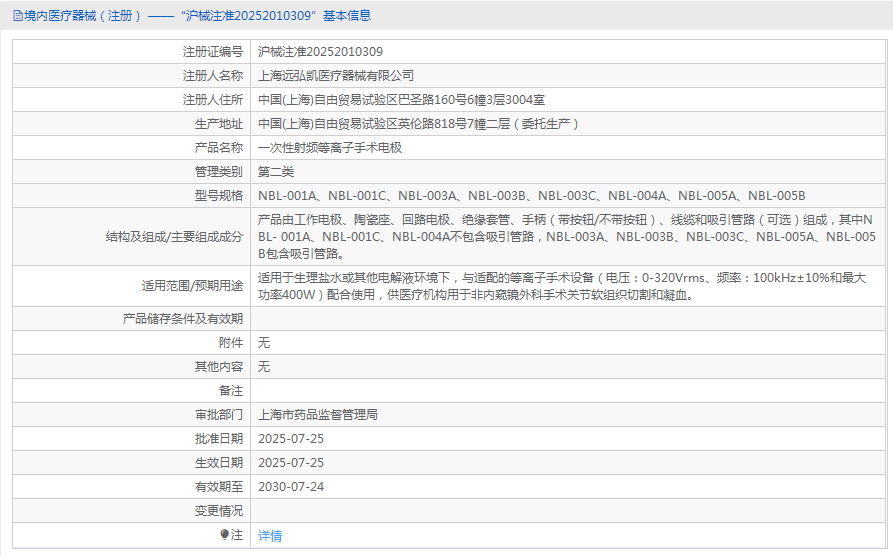Image resolution: width=893 pixels, height=557 pixels.
Task: Click the 产品名称 label
Action: tap(219, 148)
